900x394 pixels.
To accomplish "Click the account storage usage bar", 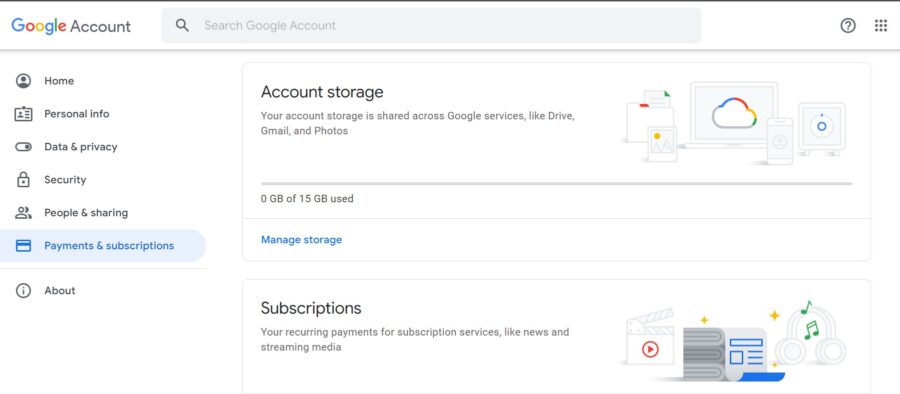I will click(556, 184).
